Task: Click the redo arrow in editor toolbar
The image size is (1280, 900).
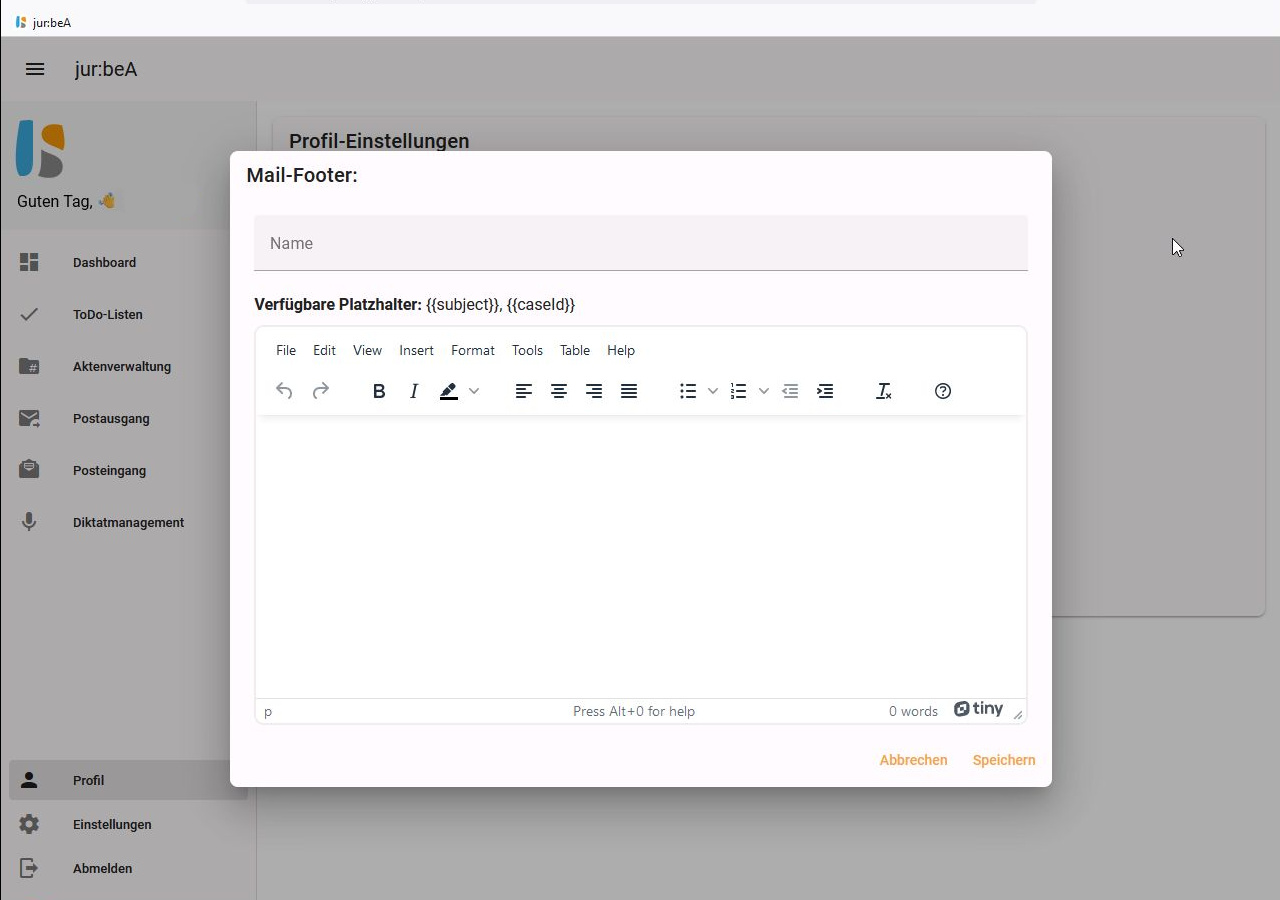Action: (321, 391)
